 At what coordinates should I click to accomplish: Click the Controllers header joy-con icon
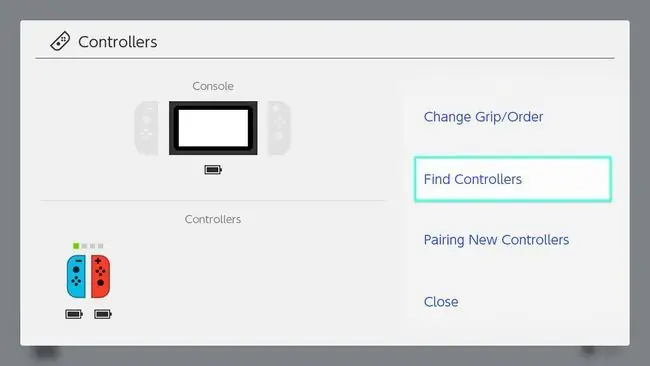(x=60, y=41)
